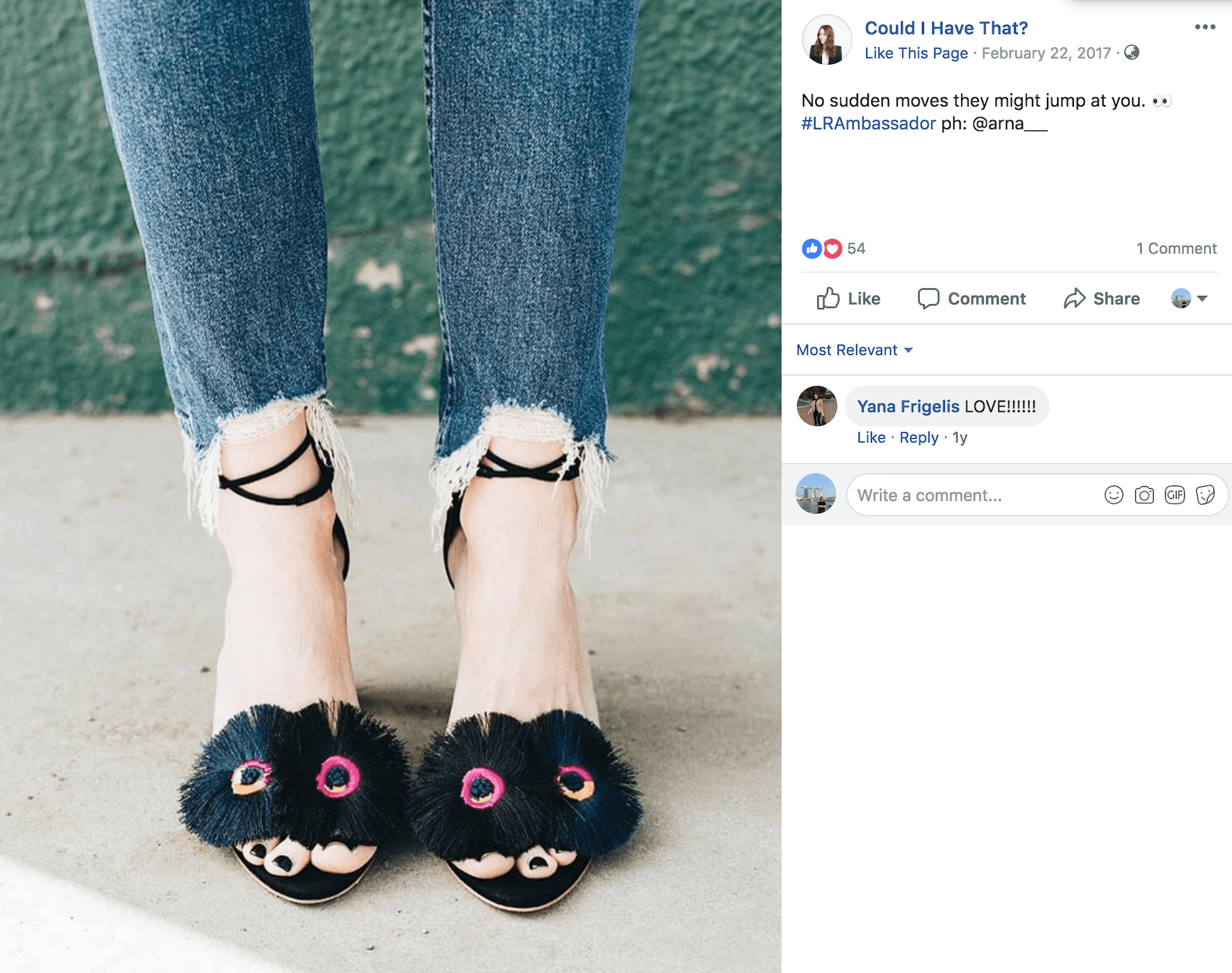
Task: Click Like This Page link
Action: [x=916, y=53]
